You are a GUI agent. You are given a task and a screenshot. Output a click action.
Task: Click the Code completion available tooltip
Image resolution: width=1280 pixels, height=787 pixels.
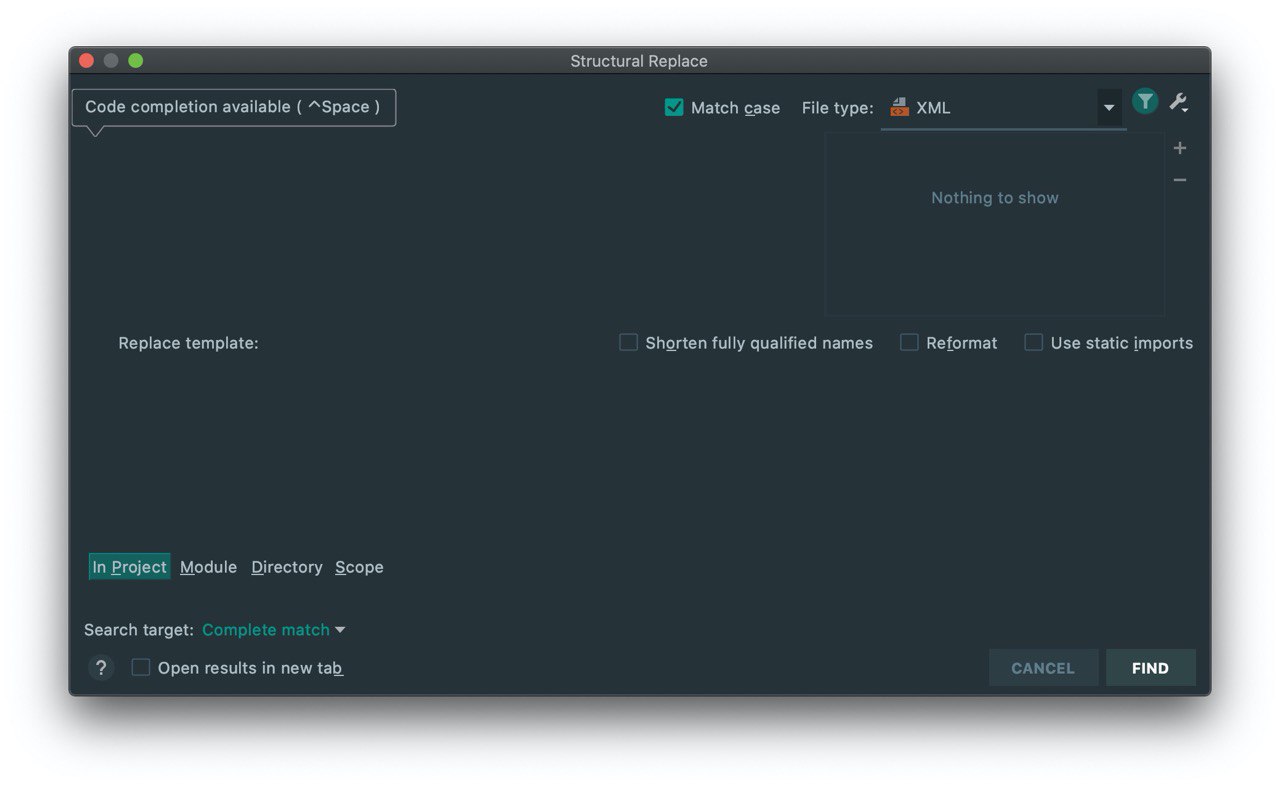(x=234, y=107)
